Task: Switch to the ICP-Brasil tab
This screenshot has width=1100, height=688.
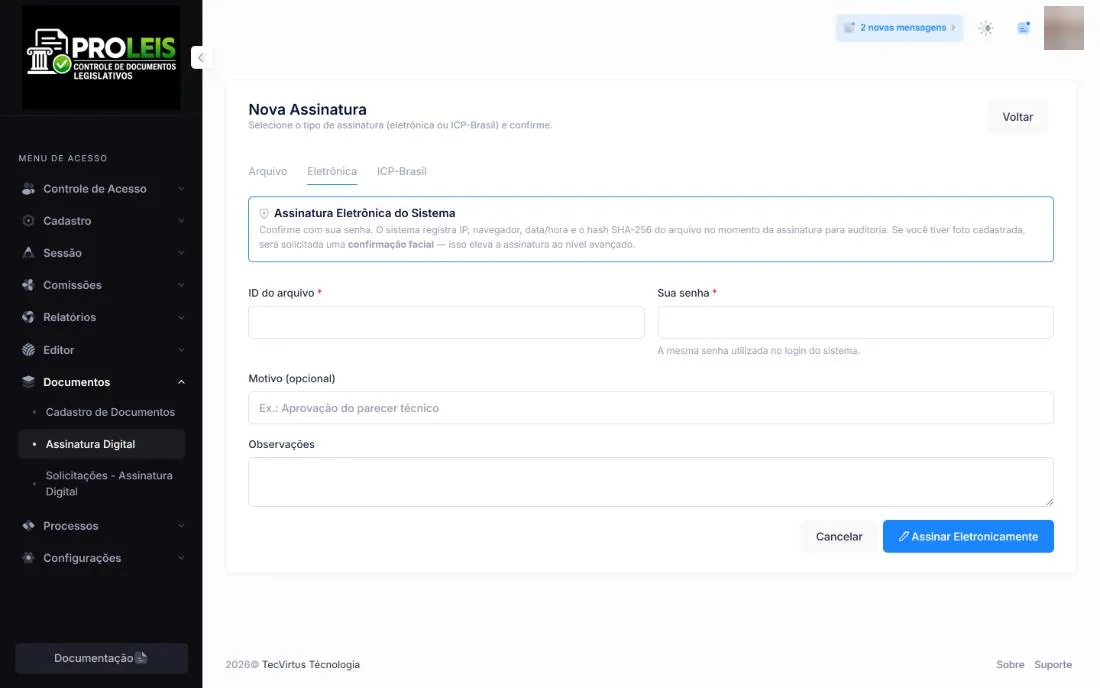Action: coord(401,171)
